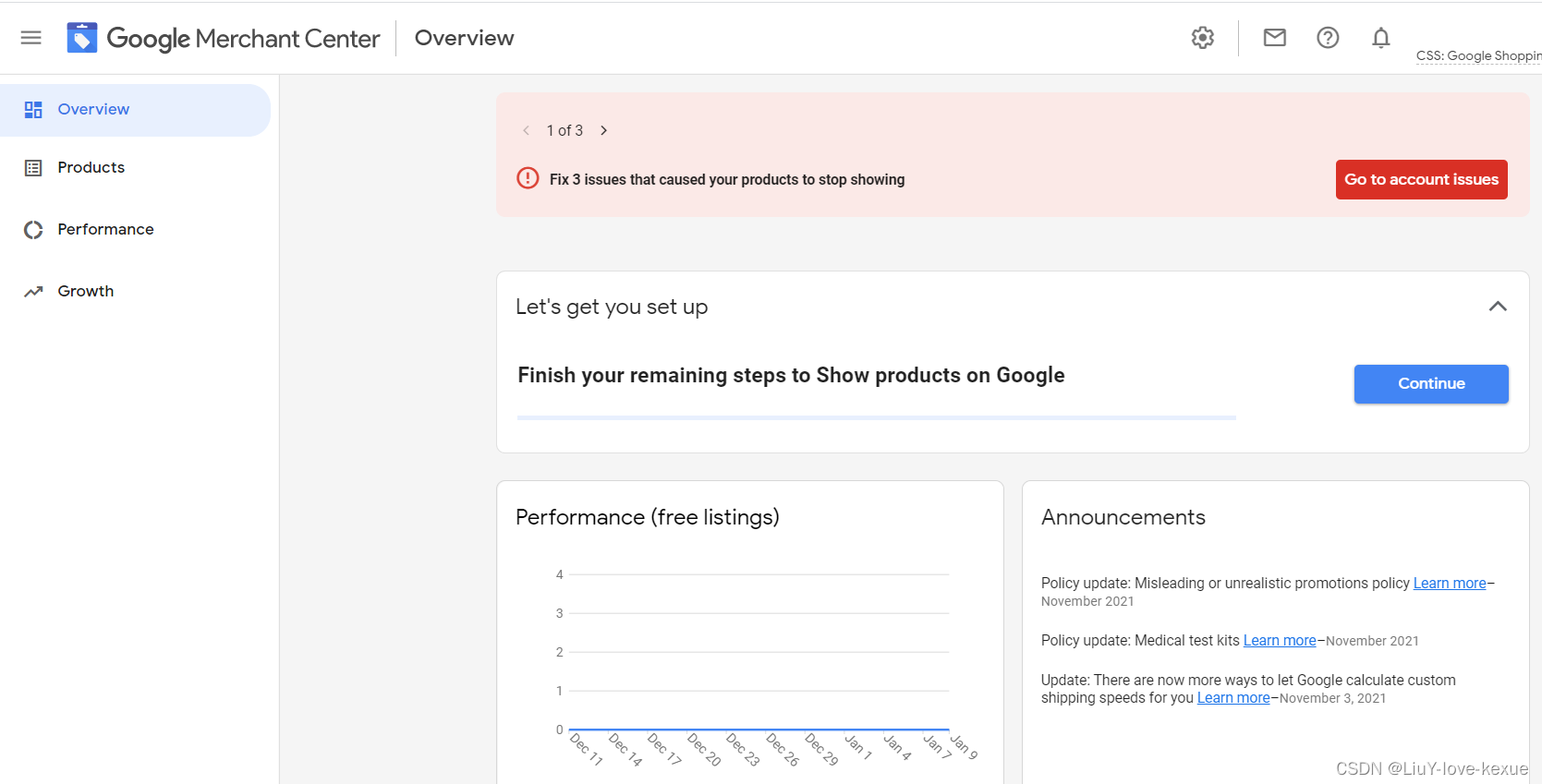Open the mail inbox icon
Image resolution: width=1542 pixels, height=784 pixels.
[x=1274, y=38]
